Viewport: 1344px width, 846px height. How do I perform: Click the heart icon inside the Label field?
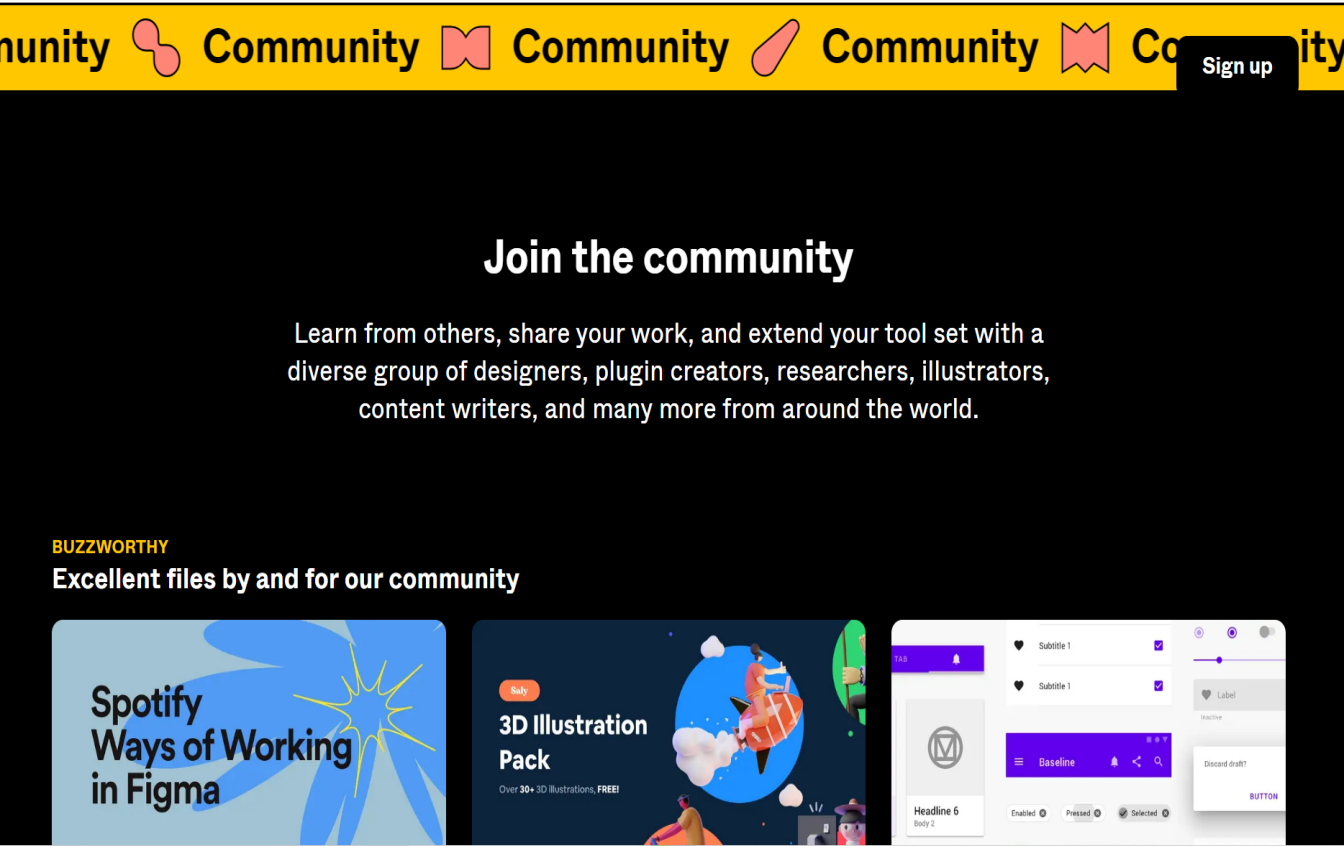tap(1206, 695)
